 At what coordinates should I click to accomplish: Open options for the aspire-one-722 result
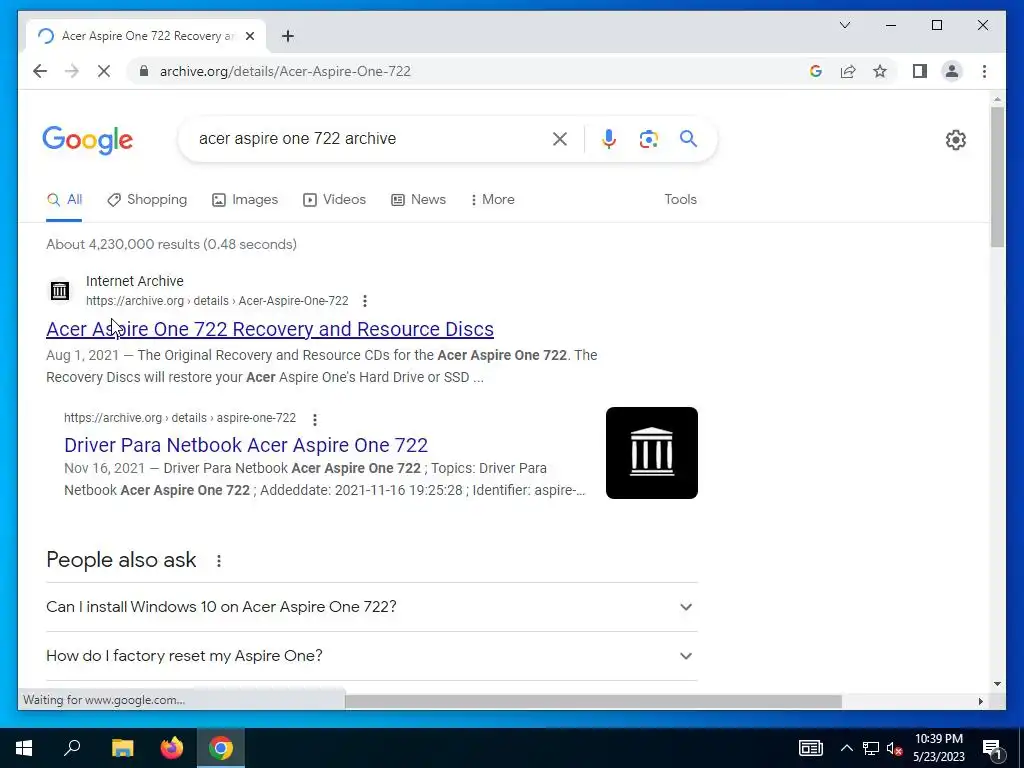pos(315,419)
